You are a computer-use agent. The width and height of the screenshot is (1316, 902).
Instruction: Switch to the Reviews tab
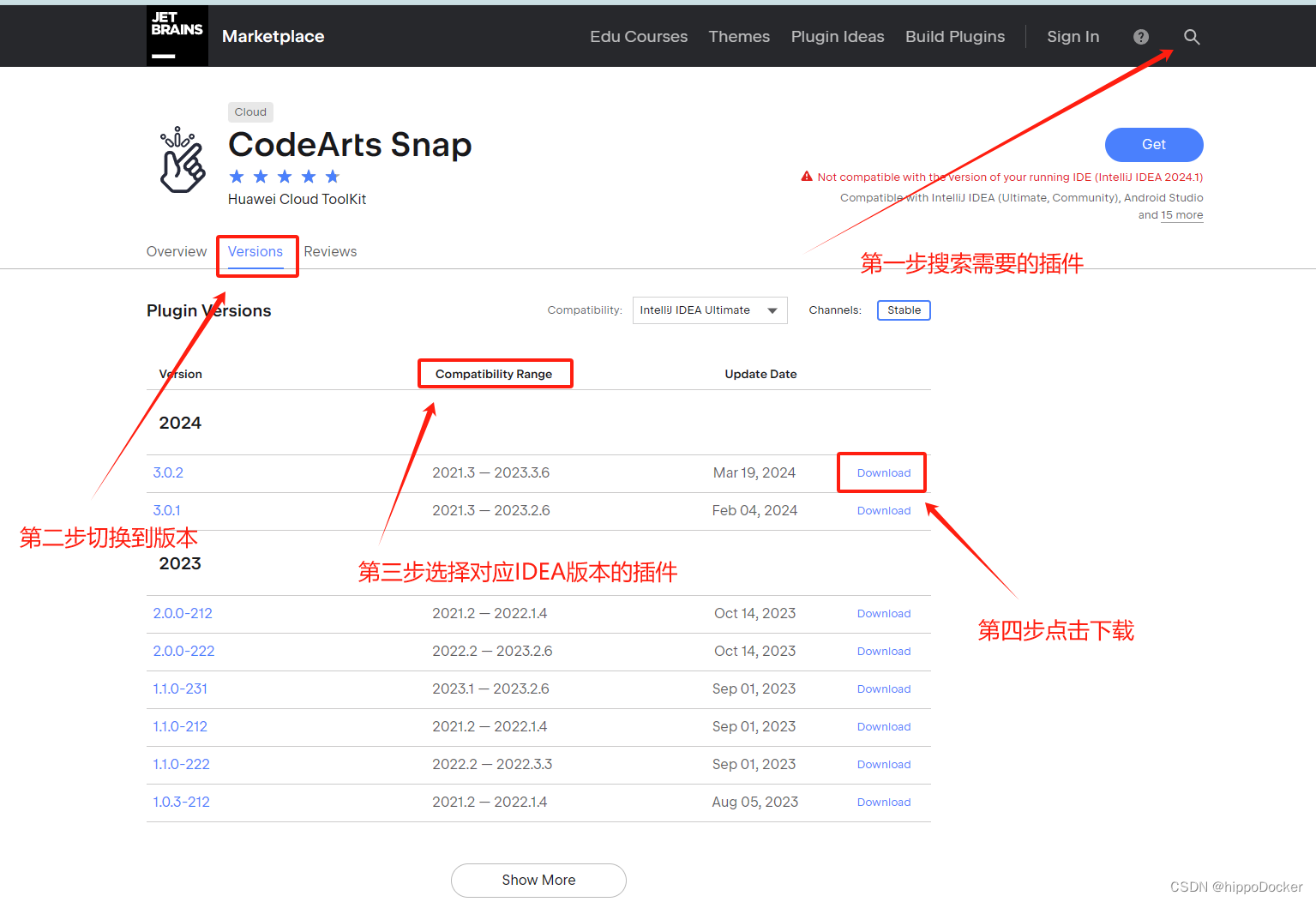pyautogui.click(x=330, y=251)
